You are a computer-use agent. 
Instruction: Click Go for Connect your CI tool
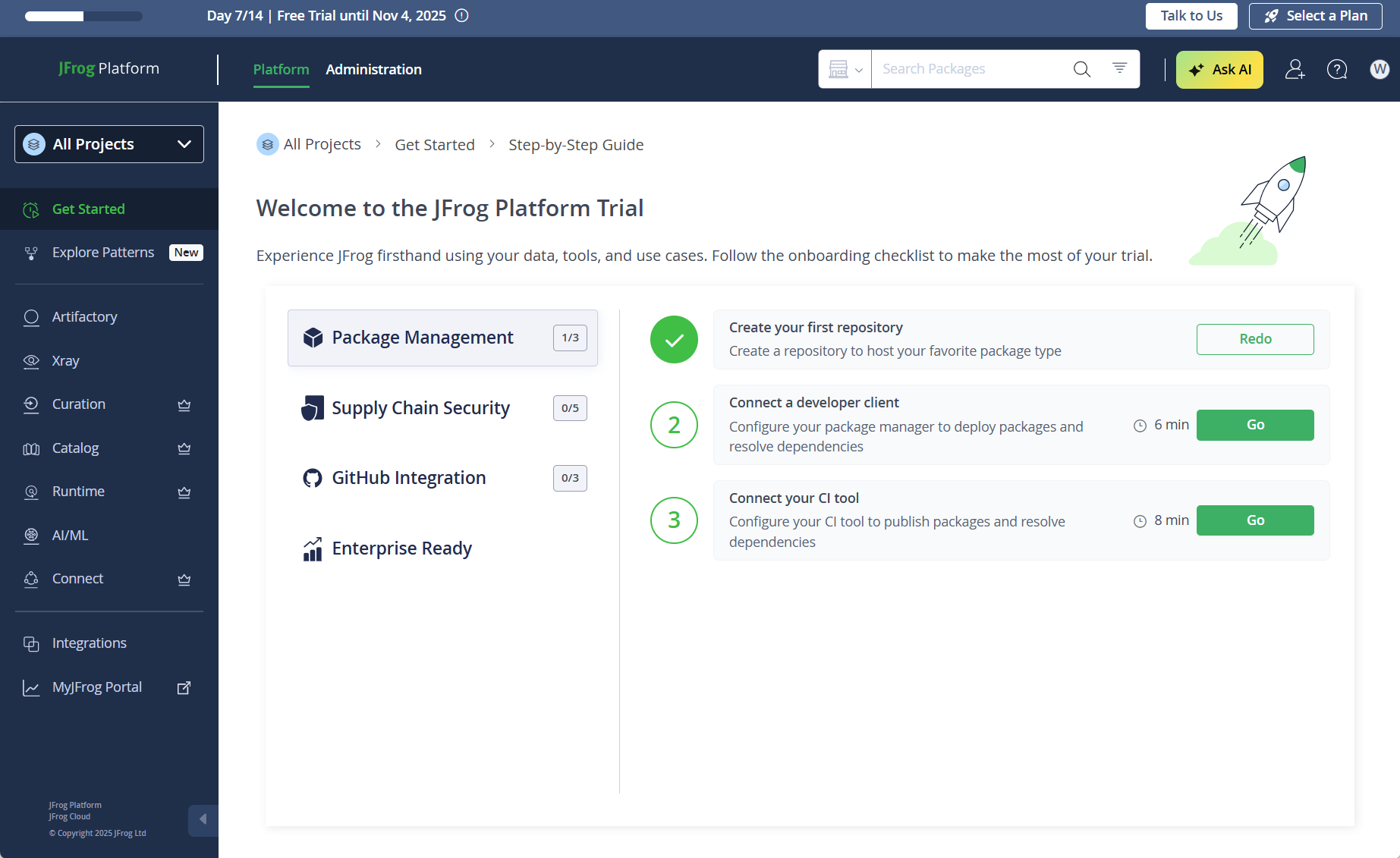[1255, 520]
